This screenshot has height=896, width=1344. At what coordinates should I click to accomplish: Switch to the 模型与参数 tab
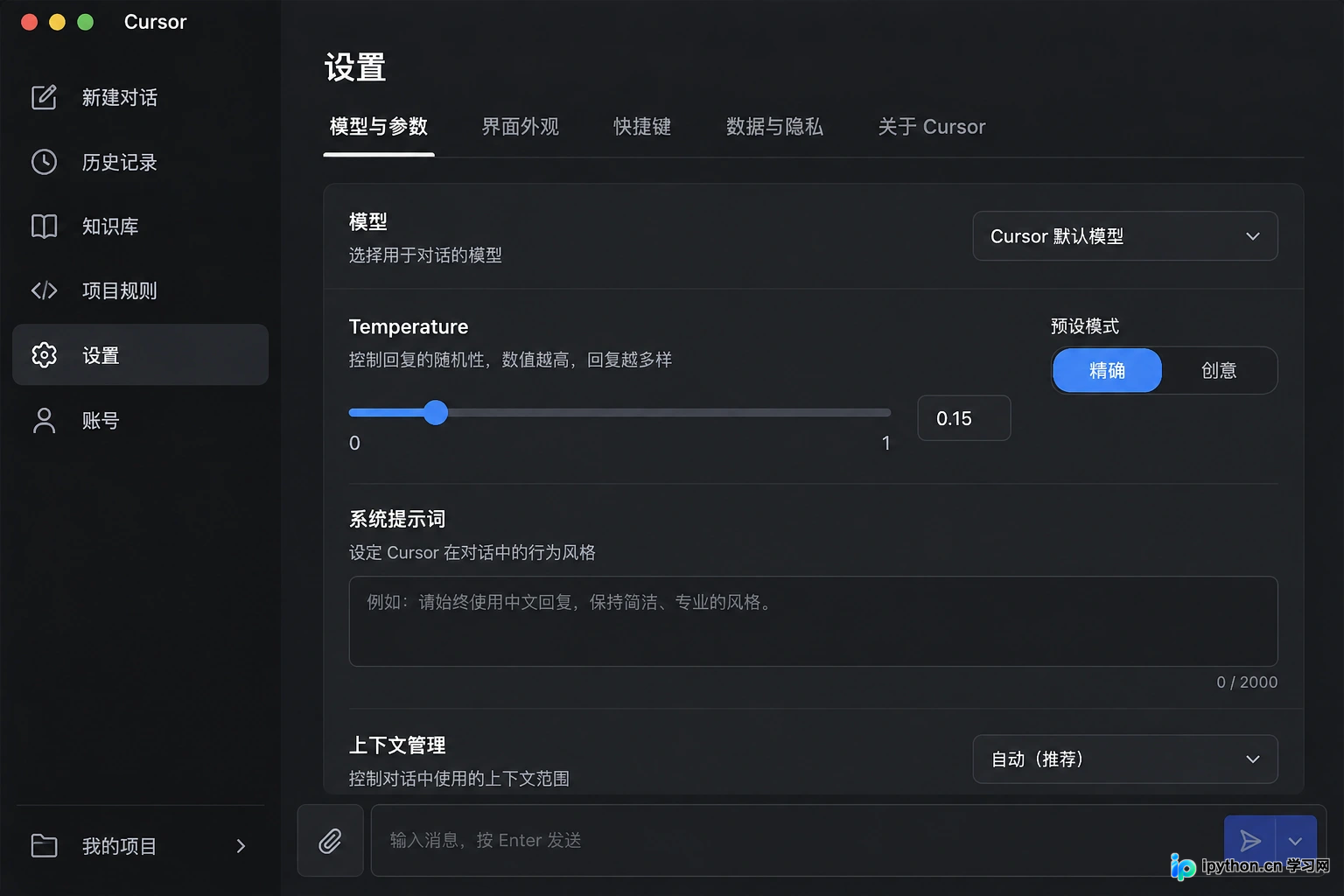tap(379, 127)
